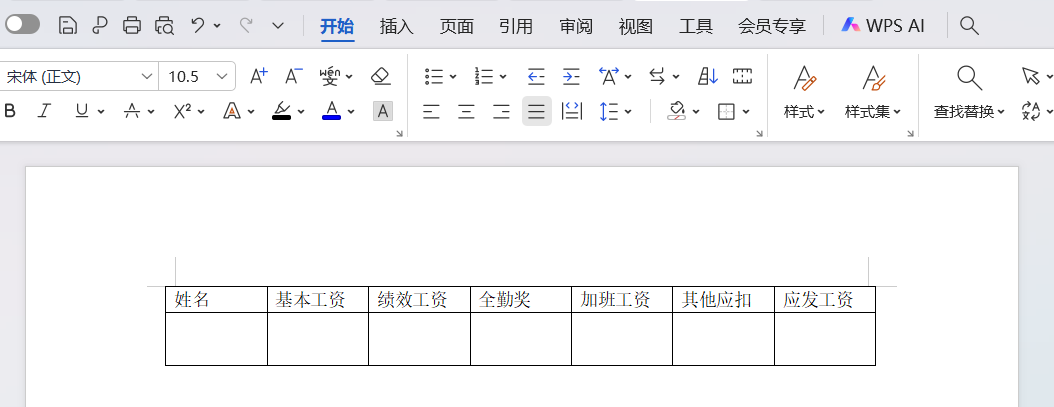Image resolution: width=1054 pixels, height=407 pixels.
Task: Open line spacing dropdown arrow
Action: 628,112
